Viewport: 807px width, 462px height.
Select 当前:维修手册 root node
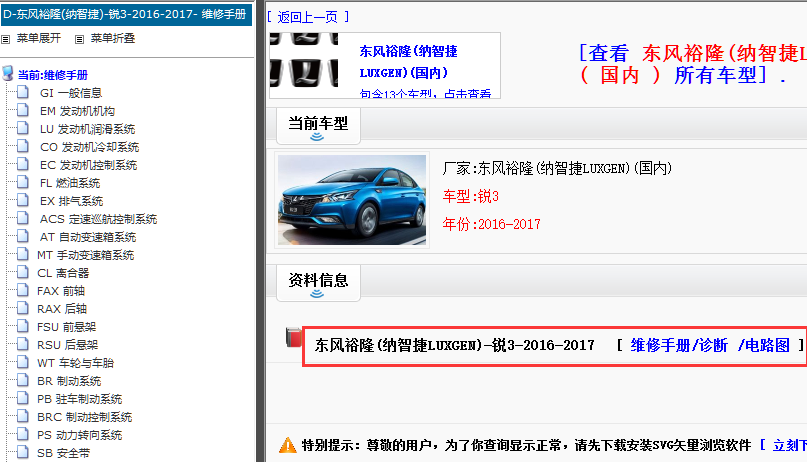pos(52,75)
